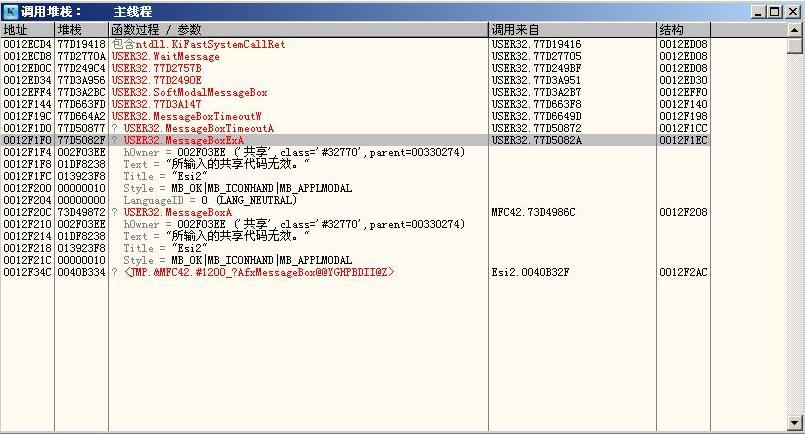Click the LanguageID = 0 (LANG_NEUTRAL) parameter
The image size is (805, 434).
(210, 200)
